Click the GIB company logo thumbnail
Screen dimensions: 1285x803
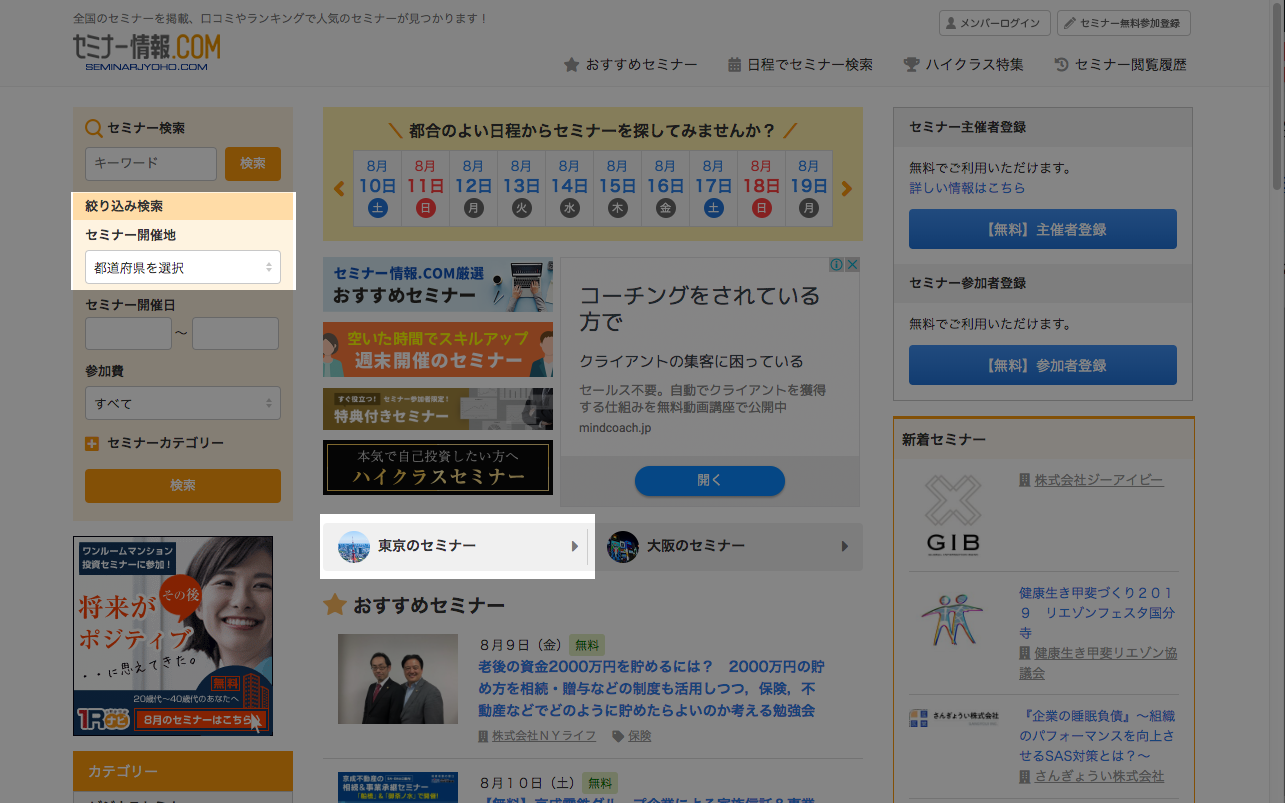952,515
